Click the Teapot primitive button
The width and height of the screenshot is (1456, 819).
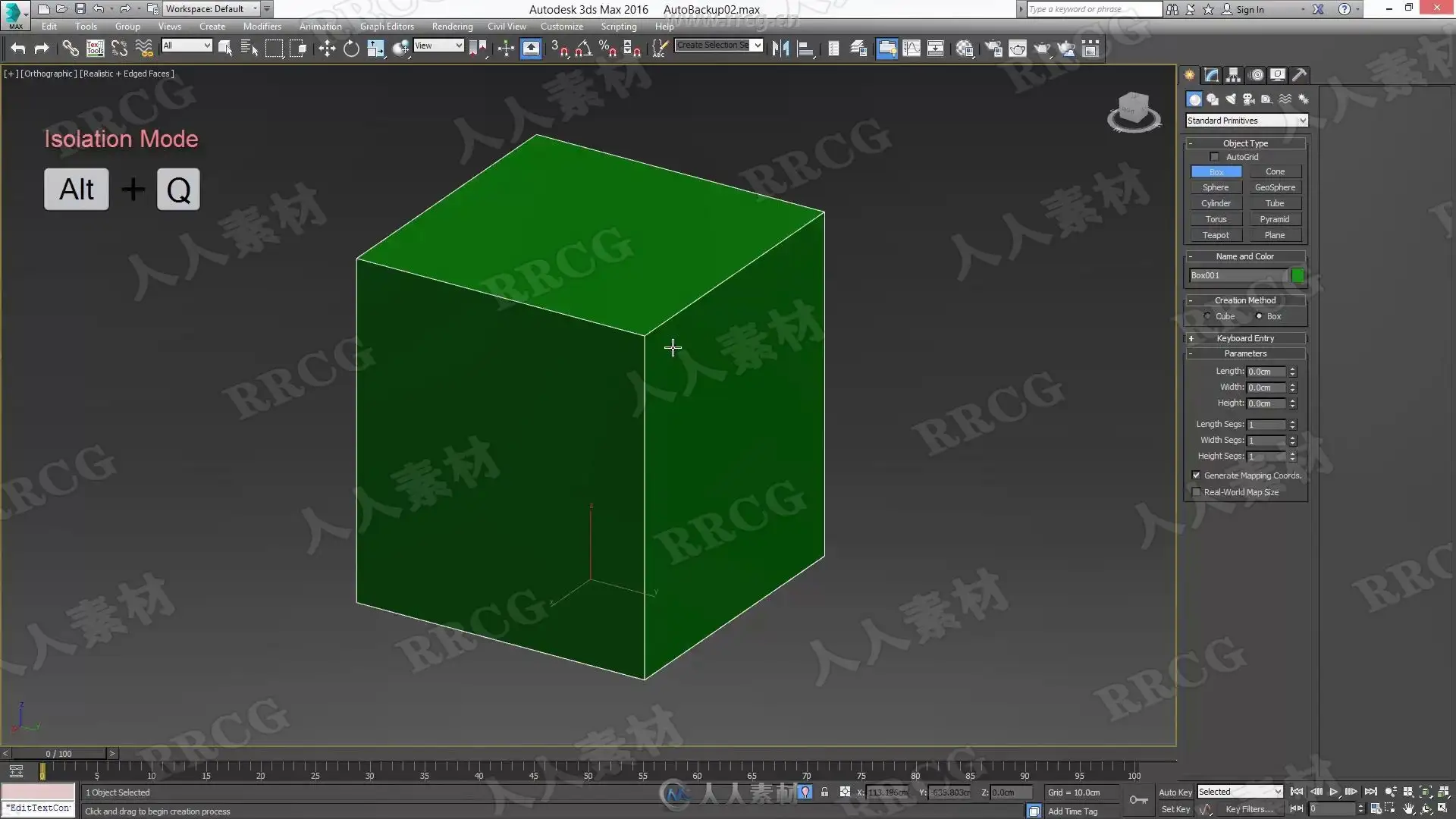[x=1216, y=235]
